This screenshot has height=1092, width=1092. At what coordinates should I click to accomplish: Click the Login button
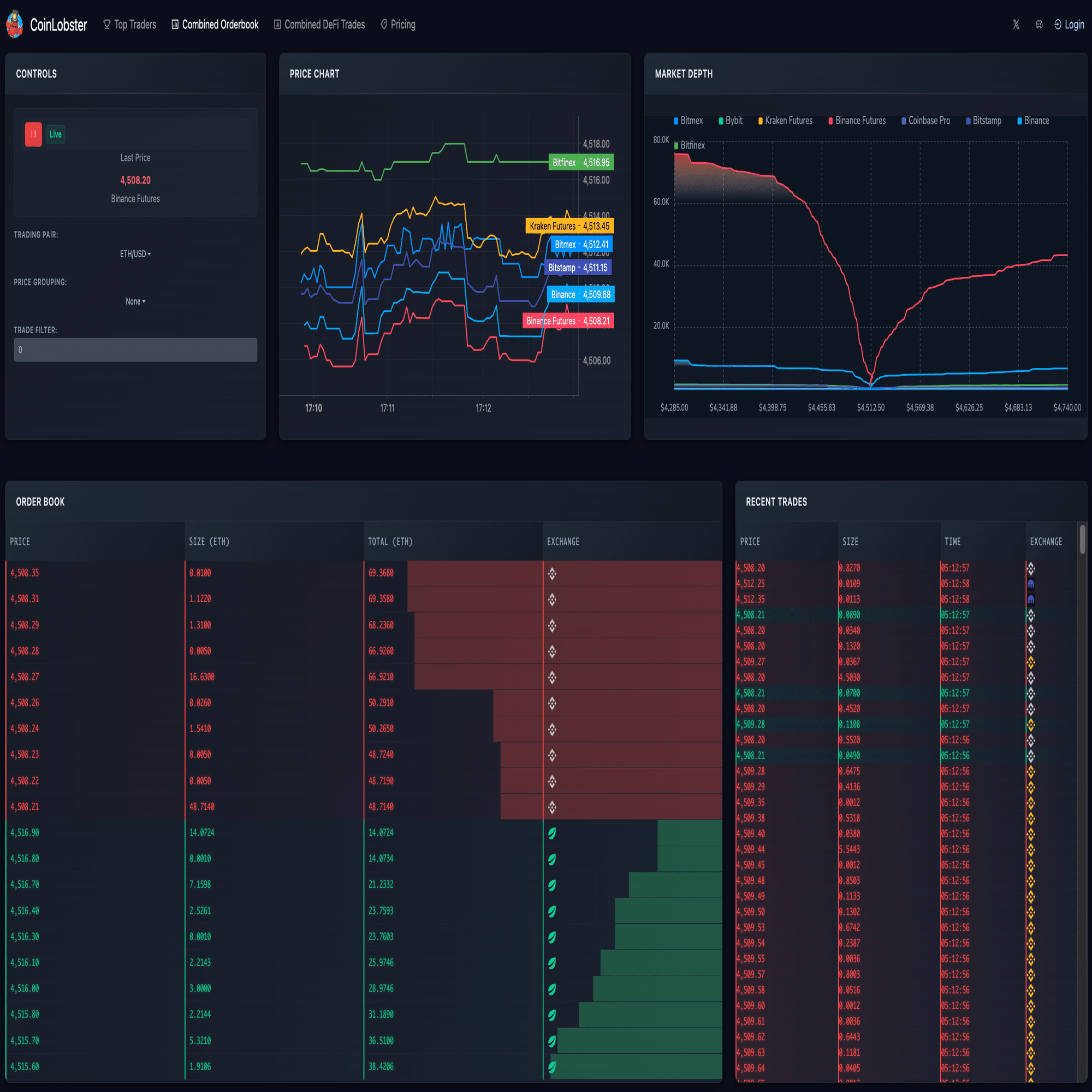(x=1069, y=25)
